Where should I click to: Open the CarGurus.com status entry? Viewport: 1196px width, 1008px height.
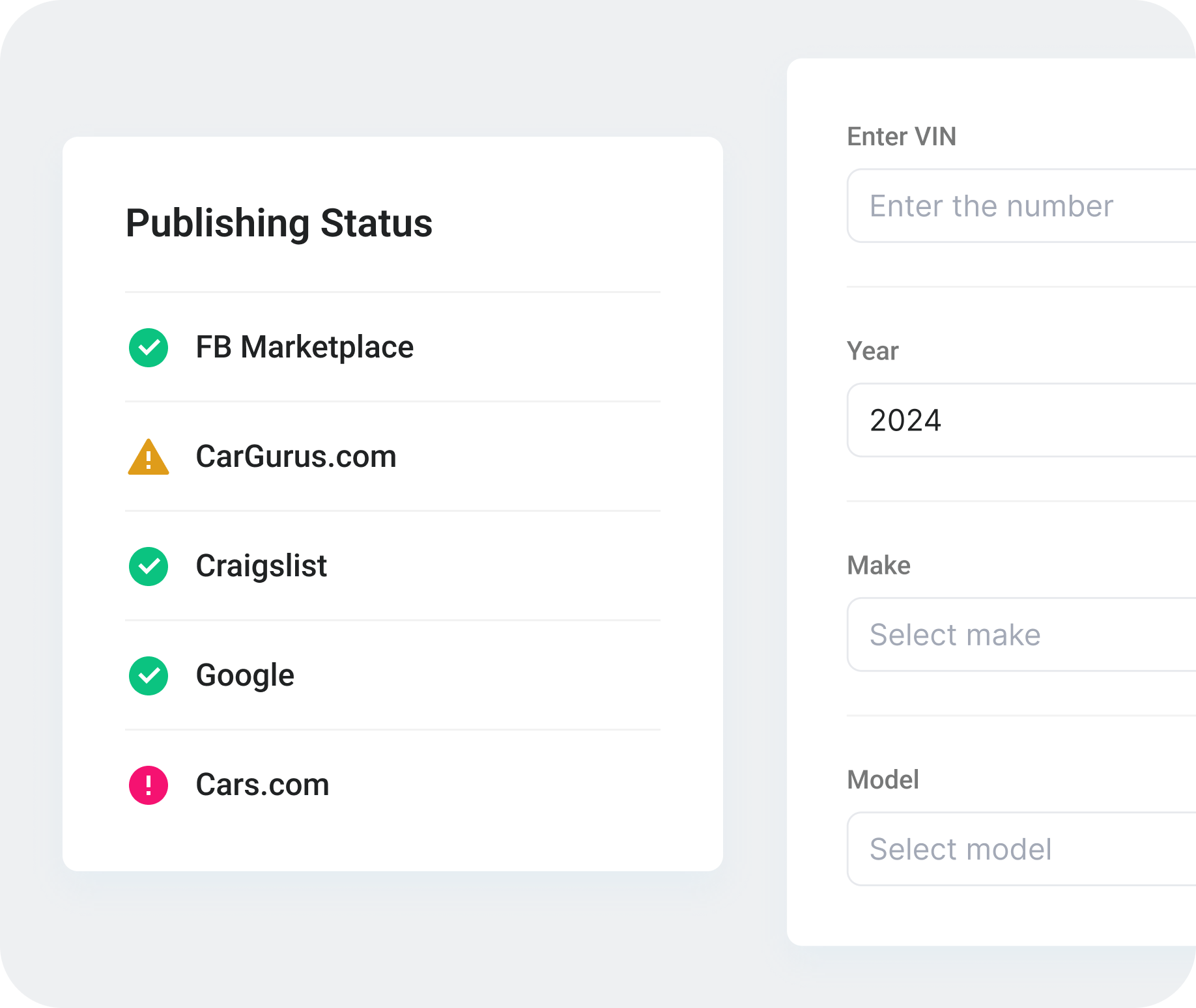point(296,456)
